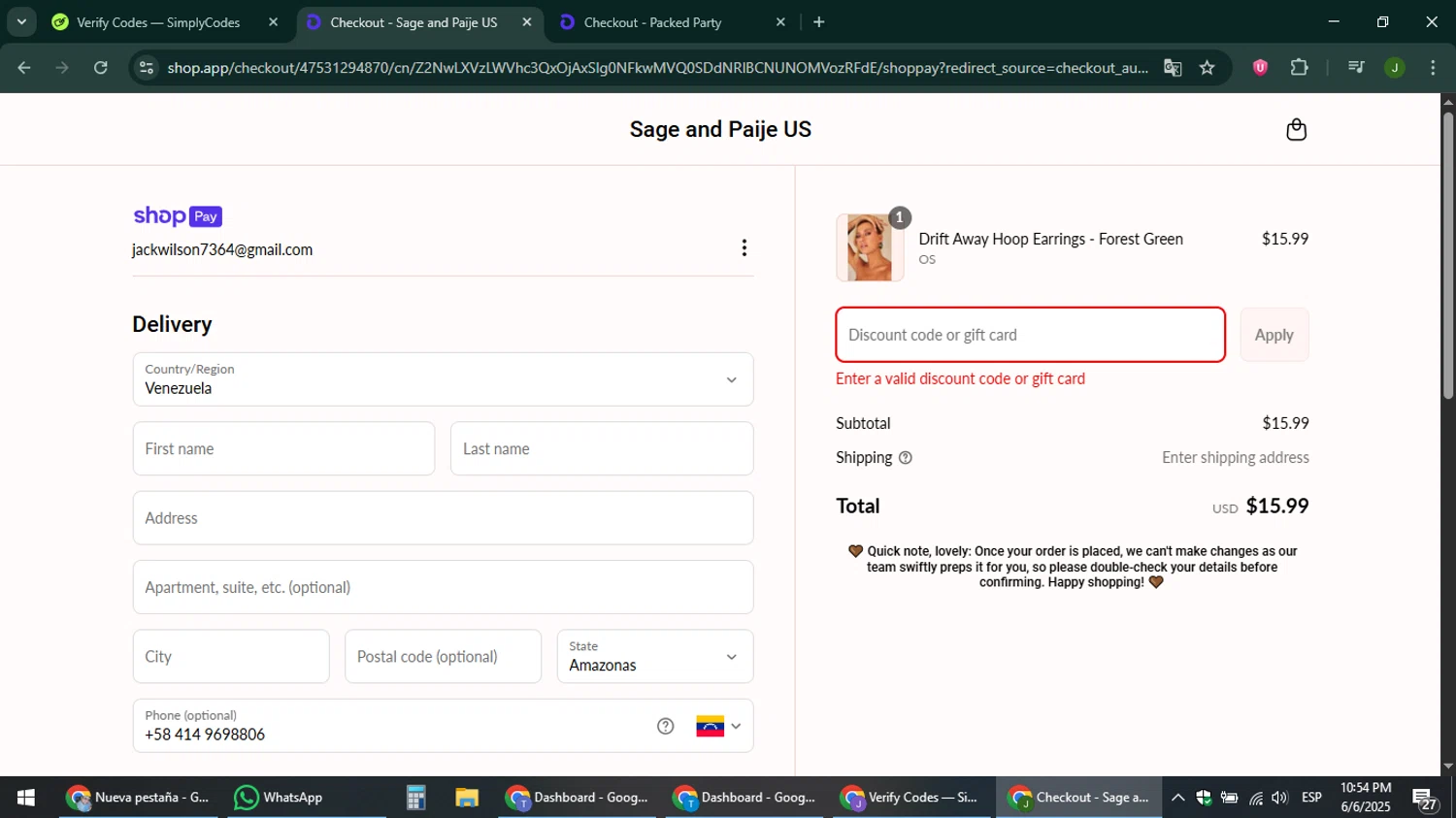
Task: Open the tab search dropdown arrow
Action: click(21, 21)
